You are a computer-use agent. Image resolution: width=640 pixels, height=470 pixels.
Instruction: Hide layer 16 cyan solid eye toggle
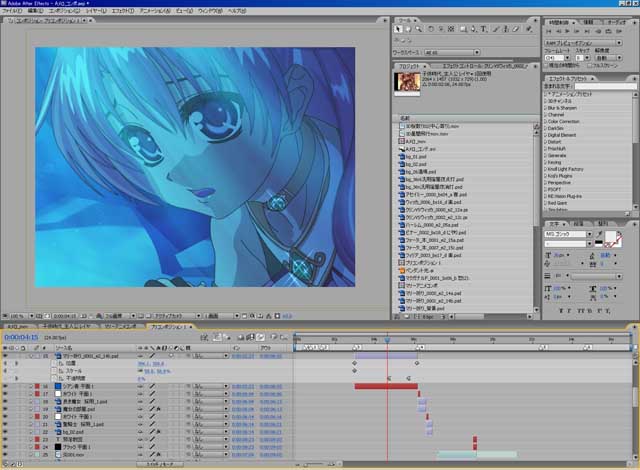pyautogui.click(x=5, y=386)
